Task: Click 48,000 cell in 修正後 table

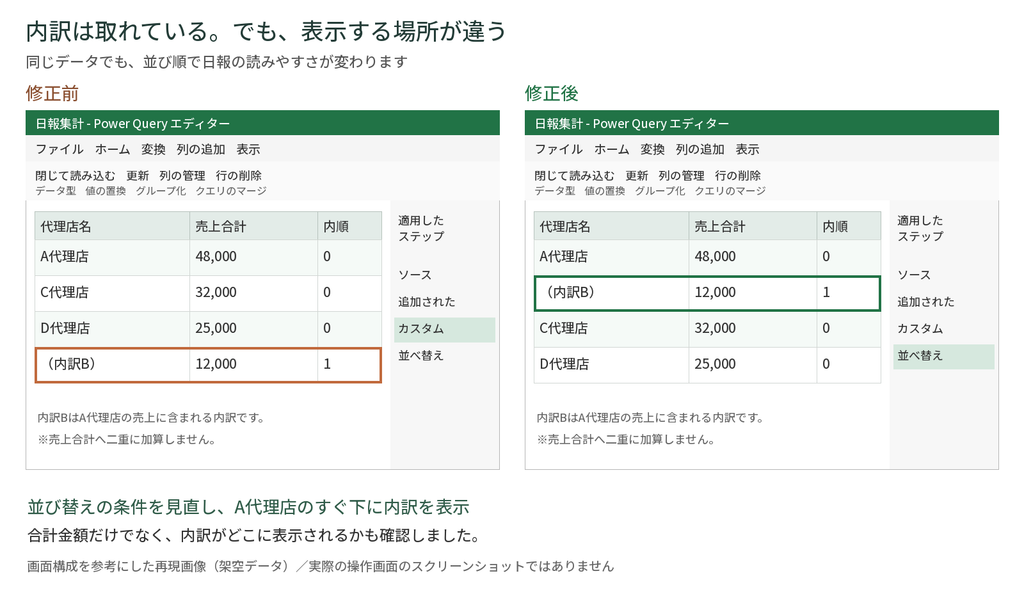Action: [753, 257]
